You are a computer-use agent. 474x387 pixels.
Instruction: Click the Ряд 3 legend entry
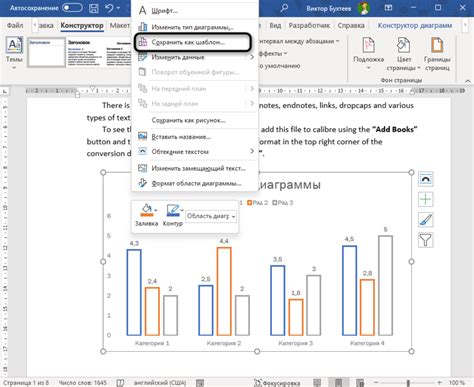point(283,203)
